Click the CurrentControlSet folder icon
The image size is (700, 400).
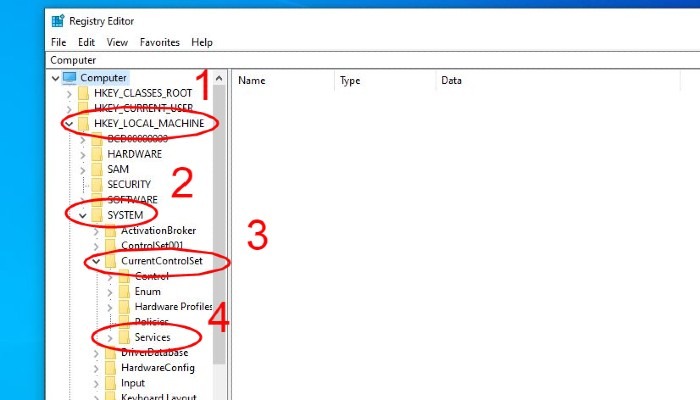pos(110,261)
